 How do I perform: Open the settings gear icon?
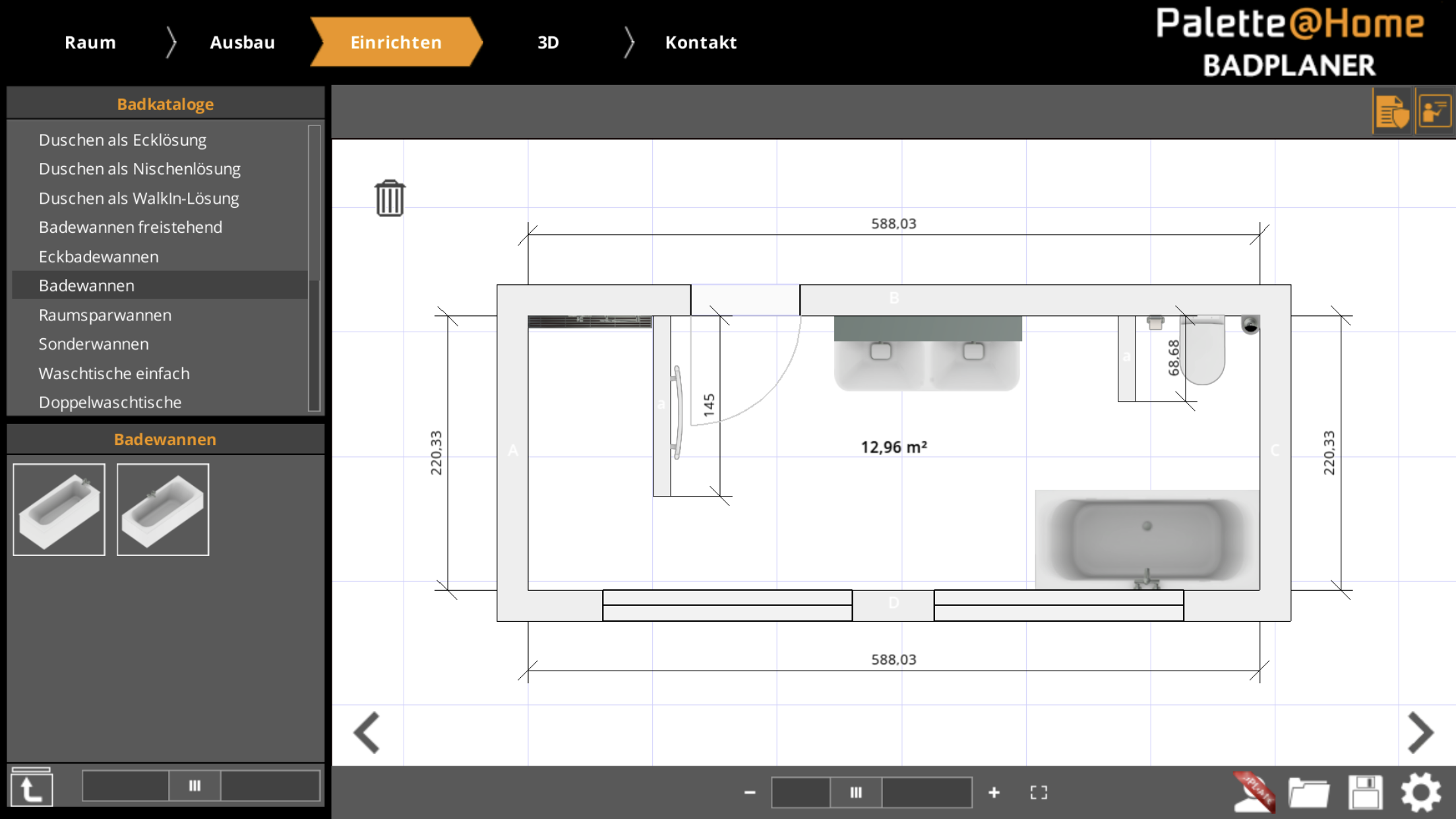click(1420, 791)
